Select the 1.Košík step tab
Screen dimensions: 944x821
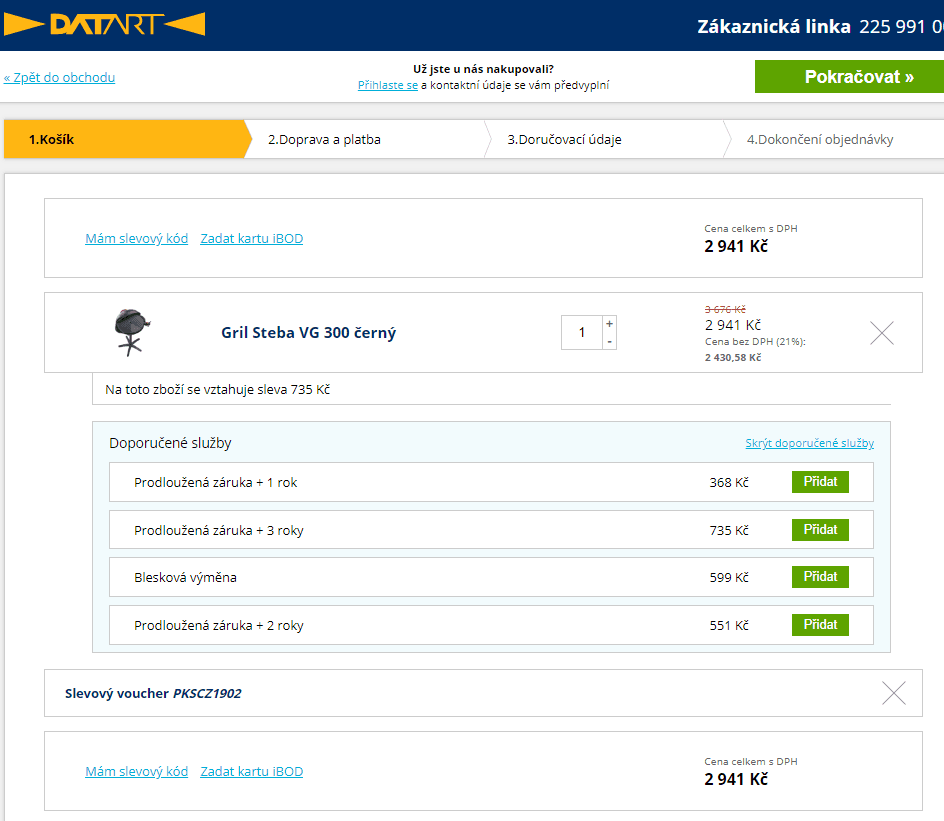pyautogui.click(x=126, y=139)
